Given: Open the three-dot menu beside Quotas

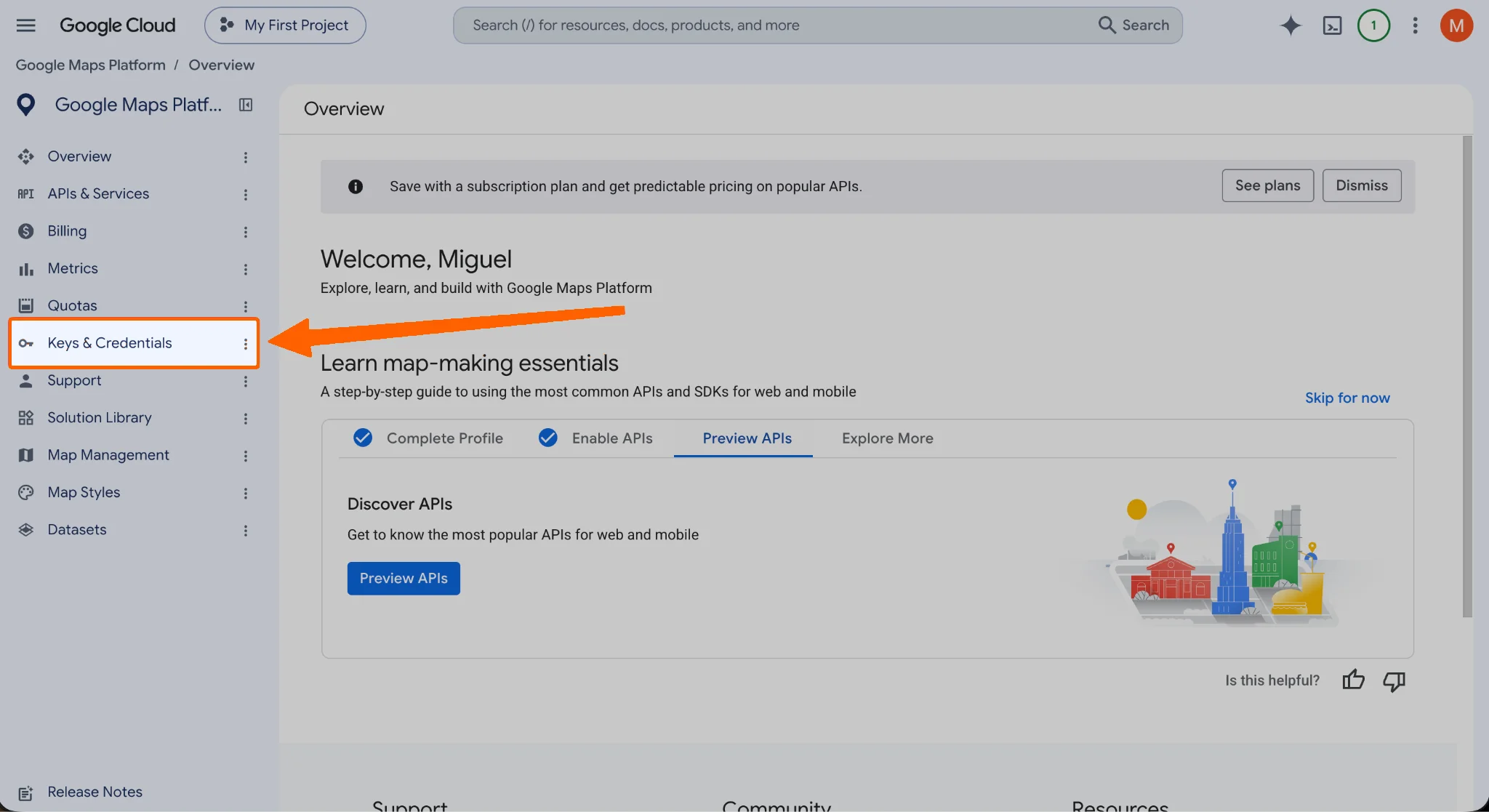Looking at the screenshot, I should 246,306.
